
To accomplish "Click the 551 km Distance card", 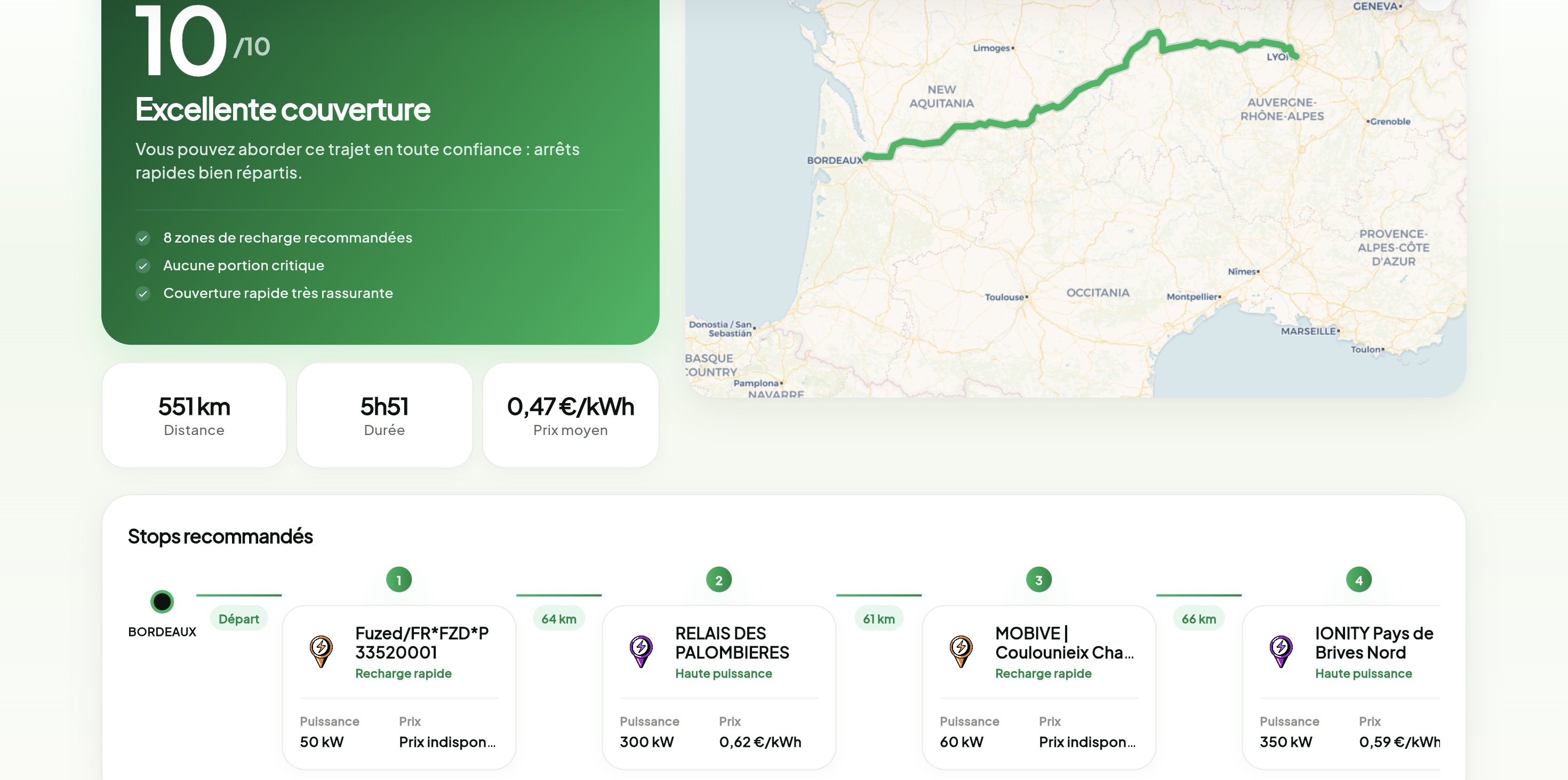I will pos(194,415).
